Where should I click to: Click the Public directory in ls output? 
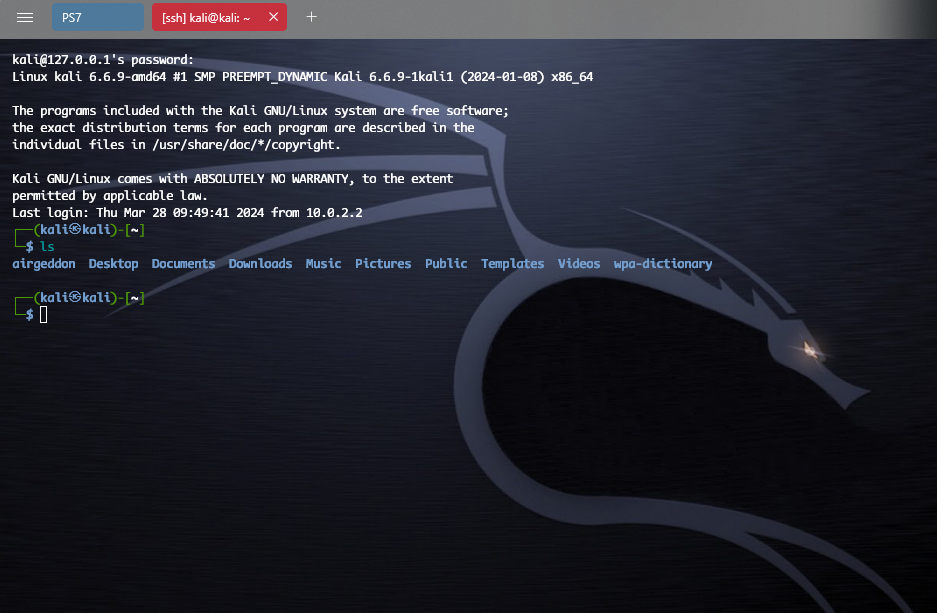[x=446, y=263]
